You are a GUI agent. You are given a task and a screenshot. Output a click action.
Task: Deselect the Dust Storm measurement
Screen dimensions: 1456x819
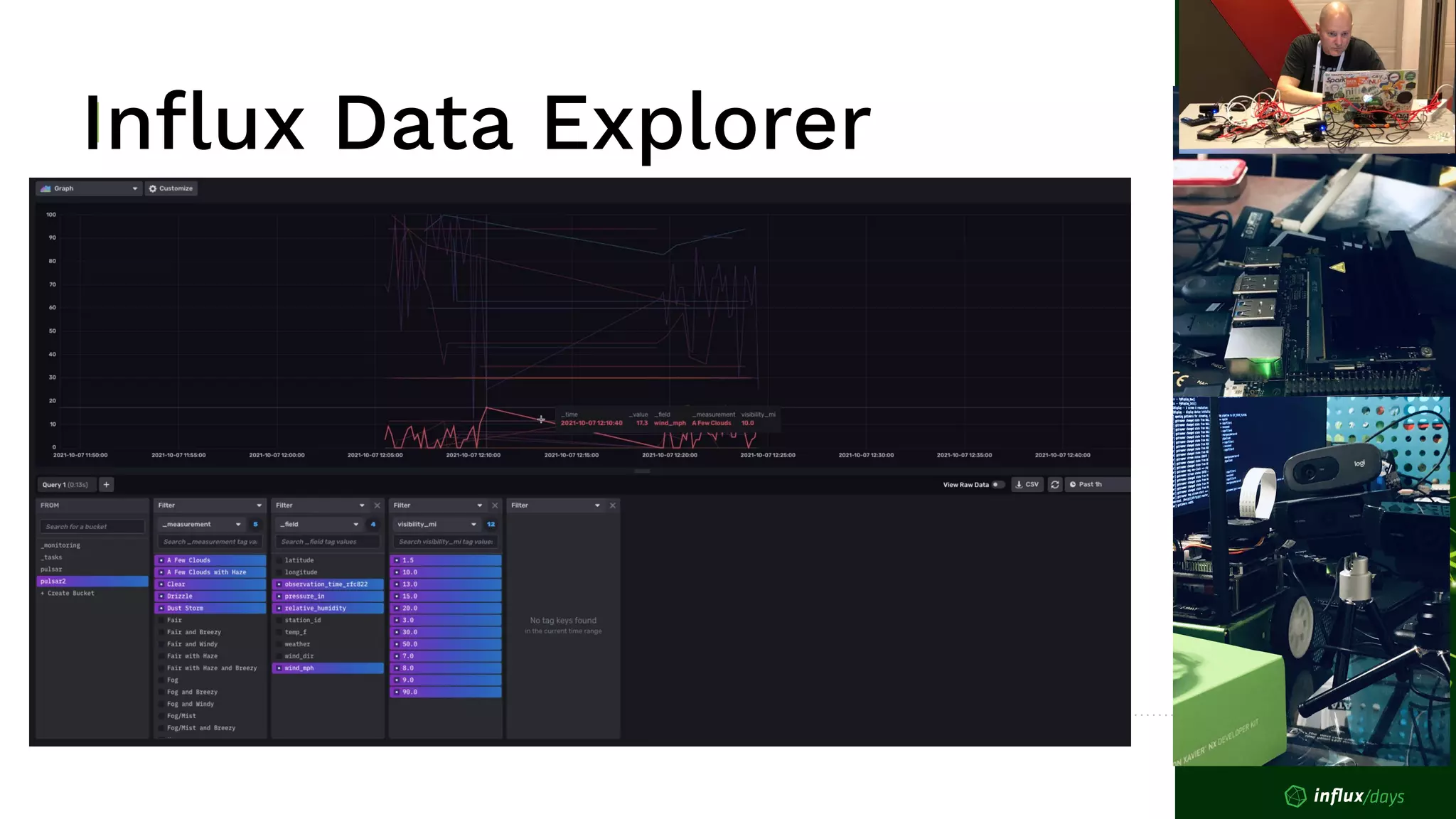210,609
